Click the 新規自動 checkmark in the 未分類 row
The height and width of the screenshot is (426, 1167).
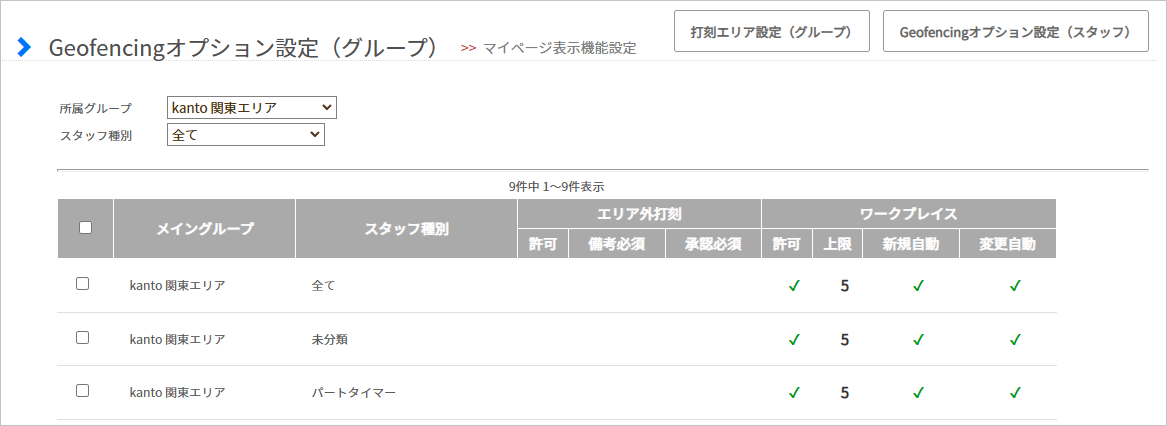pos(918,340)
